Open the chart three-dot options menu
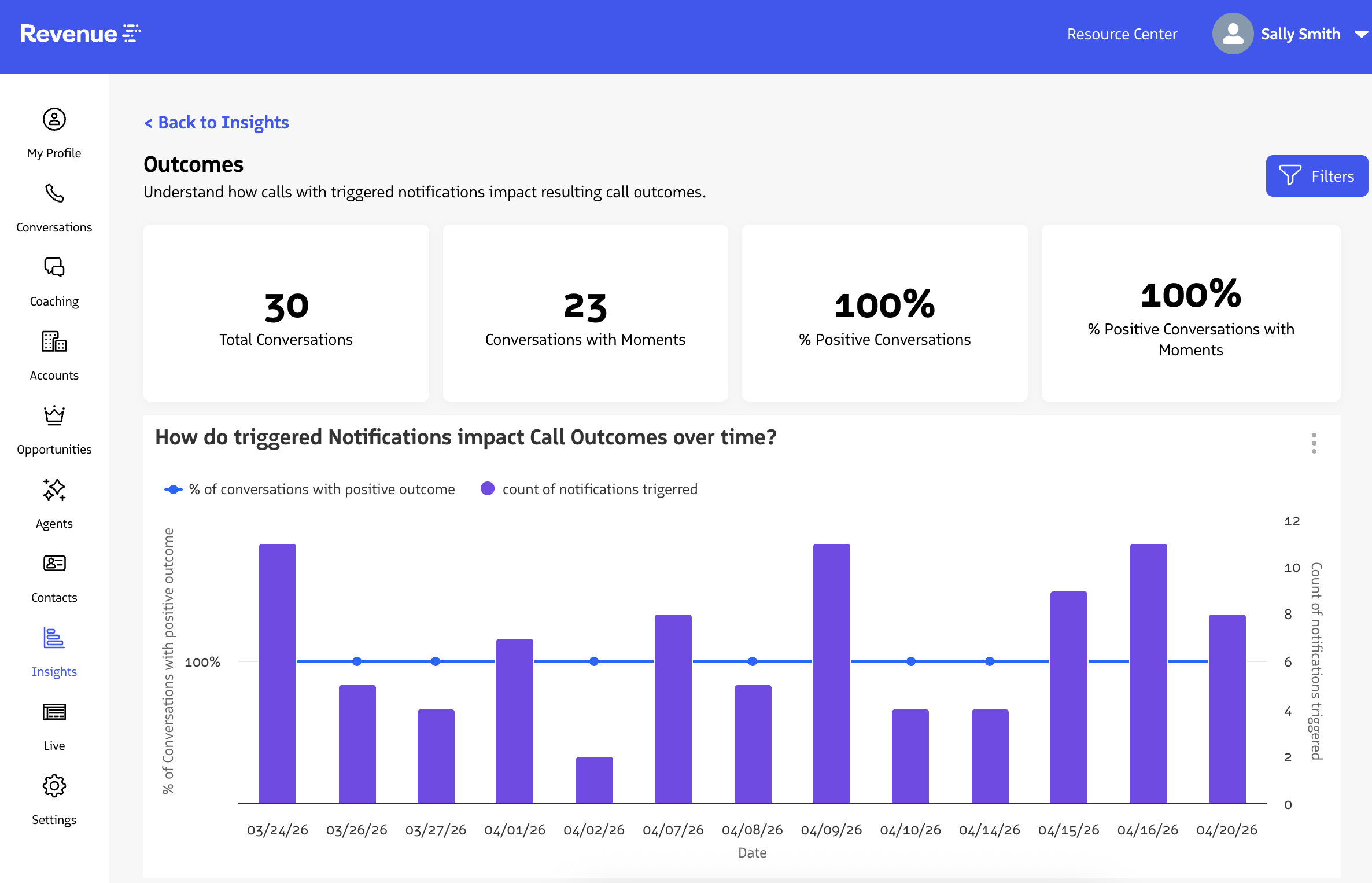 (1314, 443)
